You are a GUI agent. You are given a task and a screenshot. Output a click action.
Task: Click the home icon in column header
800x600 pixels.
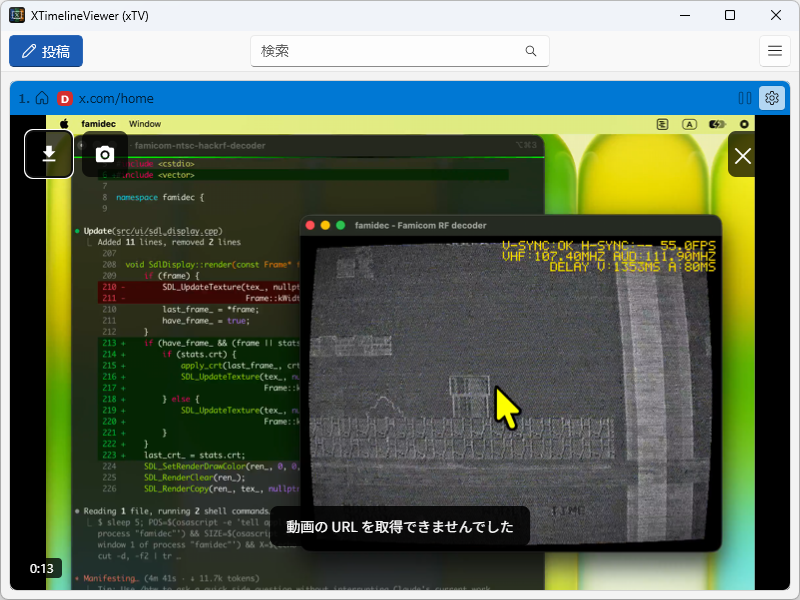[x=42, y=98]
